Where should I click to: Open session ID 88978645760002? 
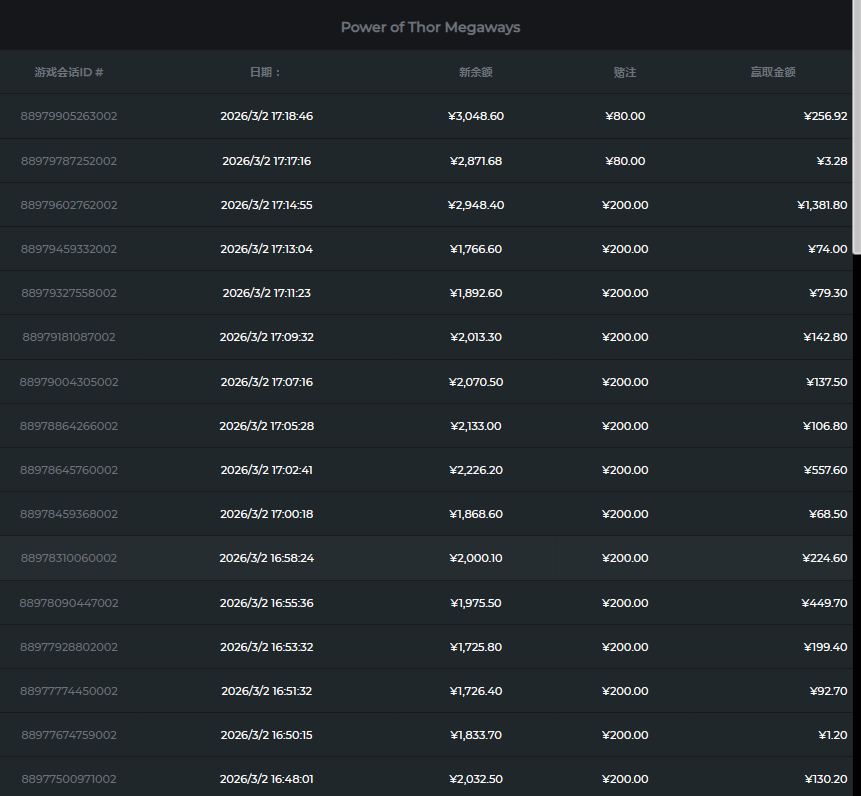tap(69, 470)
